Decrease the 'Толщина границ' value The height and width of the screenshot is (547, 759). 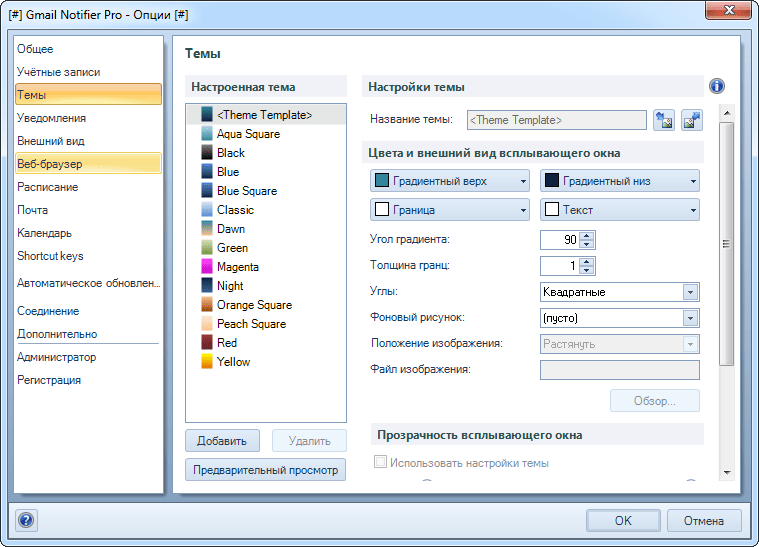click(587, 270)
